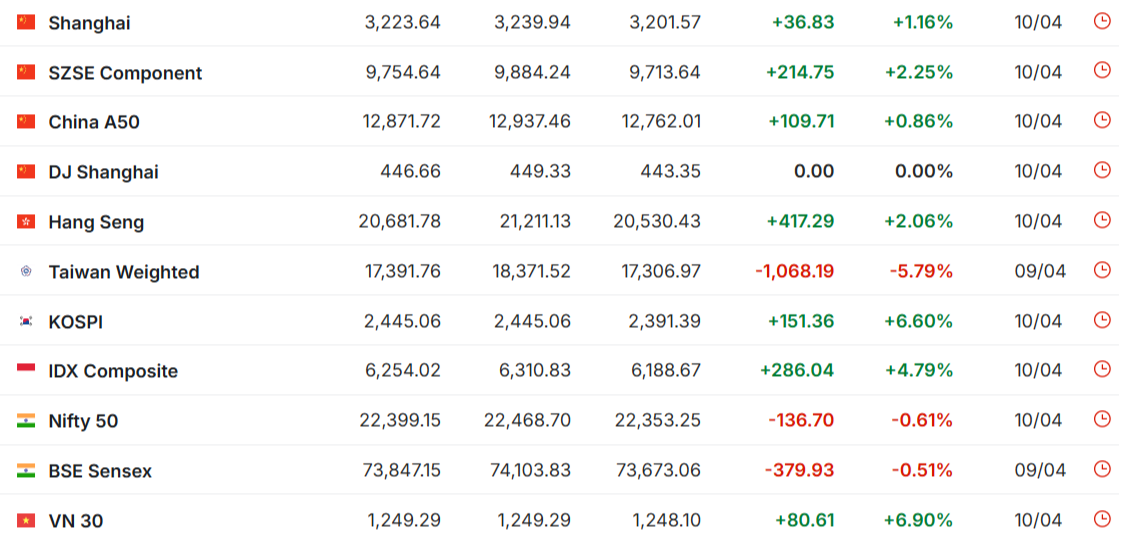Select the China A50 index name
The height and width of the screenshot is (542, 1122).
click(x=94, y=122)
